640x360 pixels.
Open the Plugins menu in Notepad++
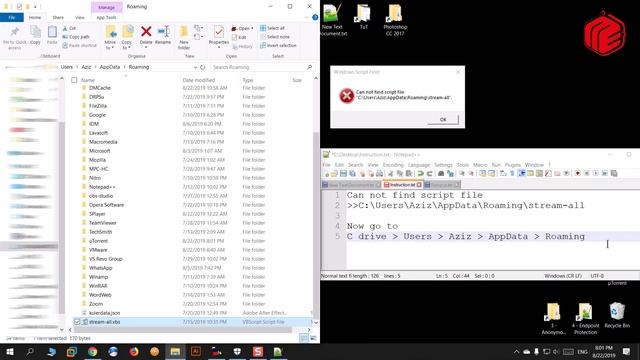512,164
